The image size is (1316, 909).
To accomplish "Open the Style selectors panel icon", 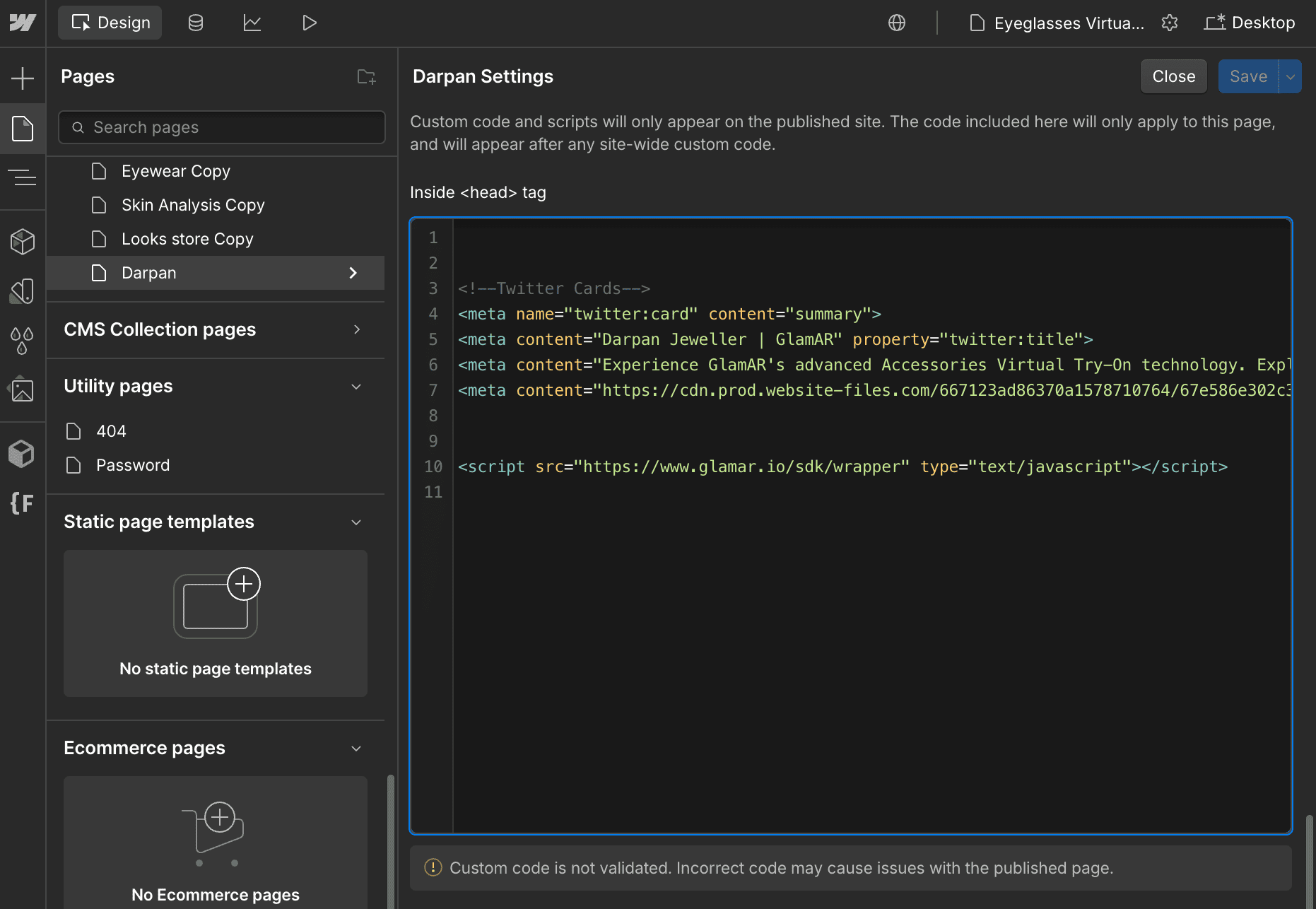I will [x=23, y=291].
